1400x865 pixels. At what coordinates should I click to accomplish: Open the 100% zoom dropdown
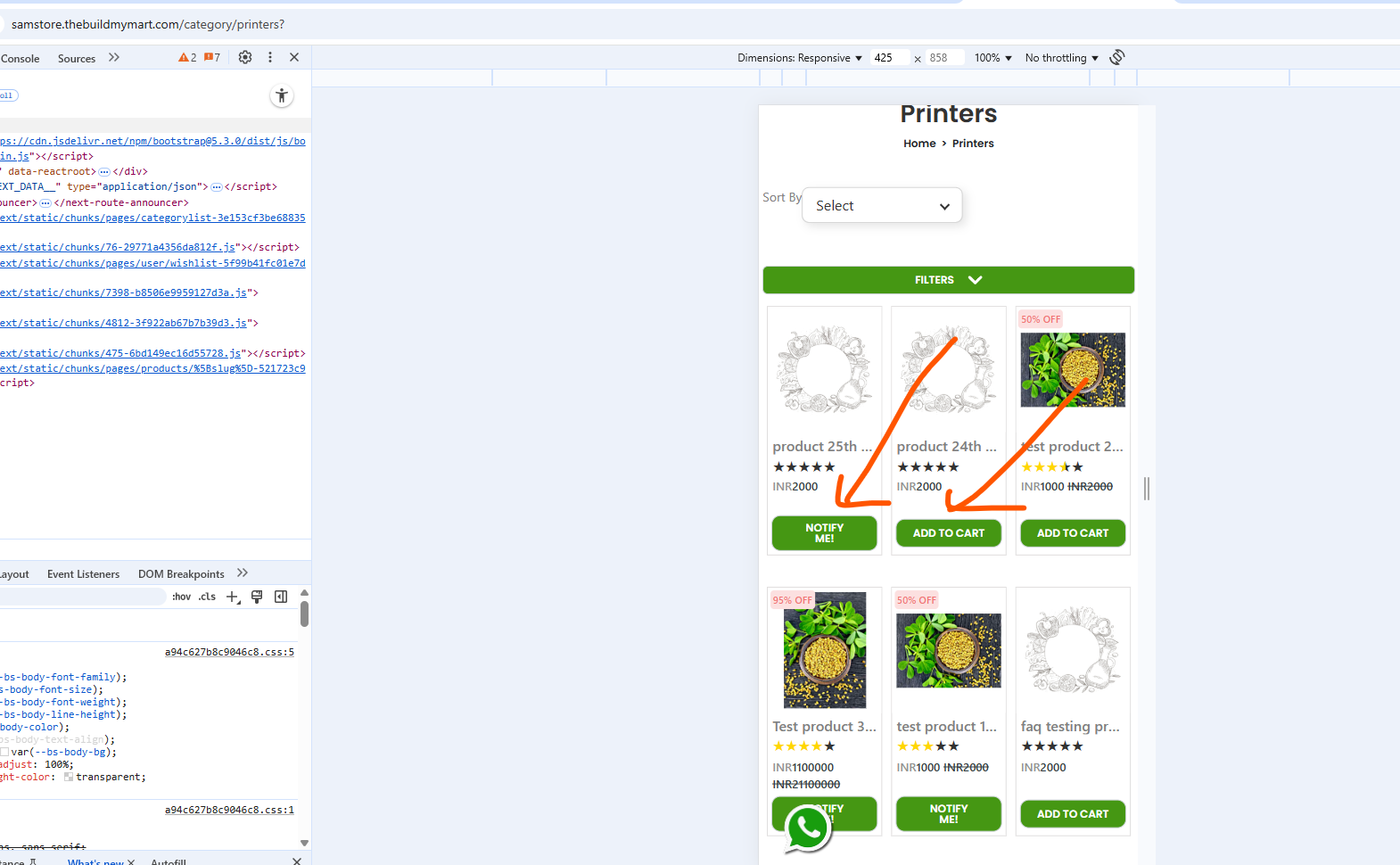coord(993,58)
